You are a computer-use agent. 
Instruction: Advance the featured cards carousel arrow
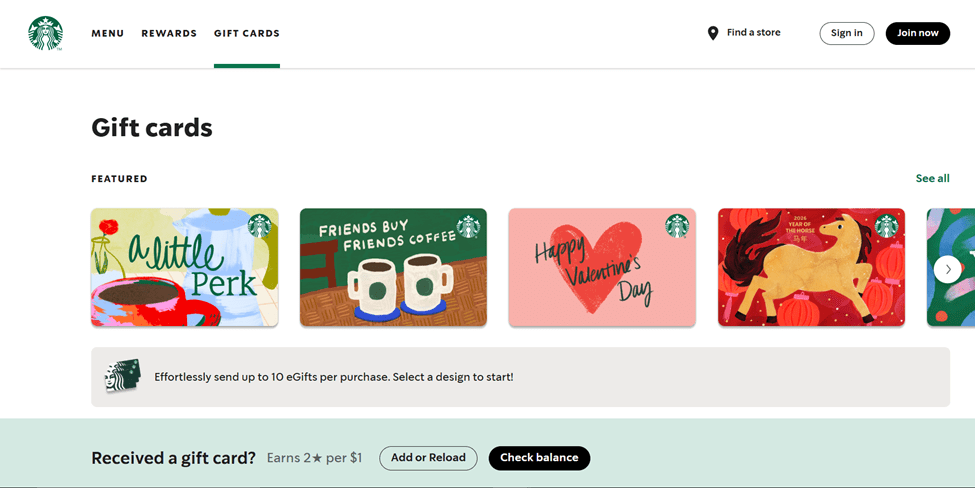pos(947,269)
